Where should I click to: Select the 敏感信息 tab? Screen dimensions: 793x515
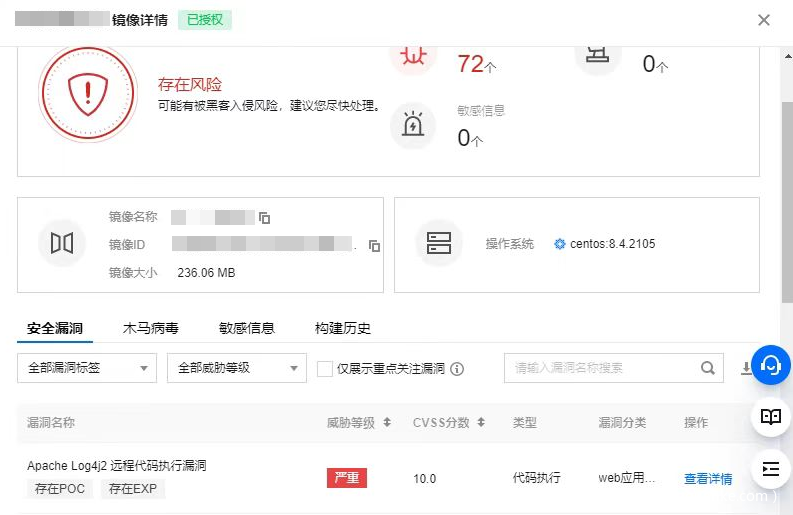point(246,328)
